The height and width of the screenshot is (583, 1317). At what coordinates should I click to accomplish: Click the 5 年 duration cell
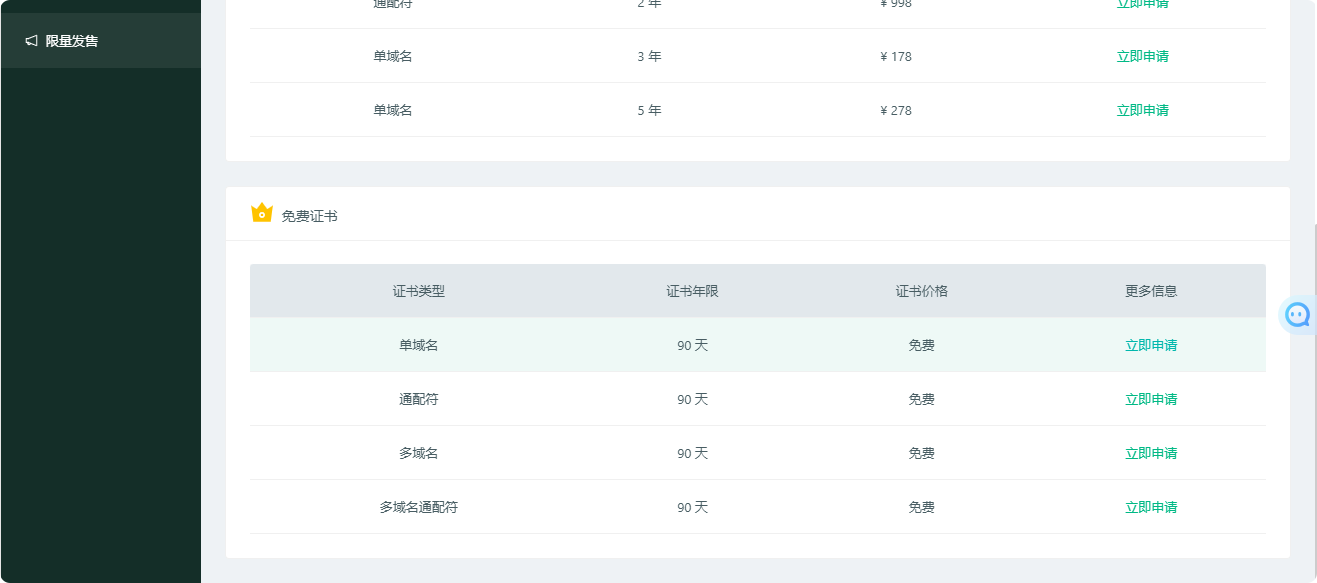point(649,110)
